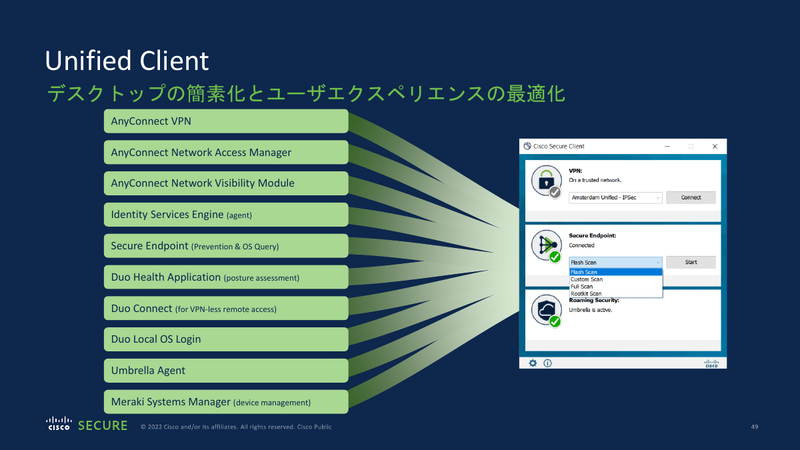Minimize the Cisco Secure Client window
800x450 pixels.
click(x=667, y=146)
